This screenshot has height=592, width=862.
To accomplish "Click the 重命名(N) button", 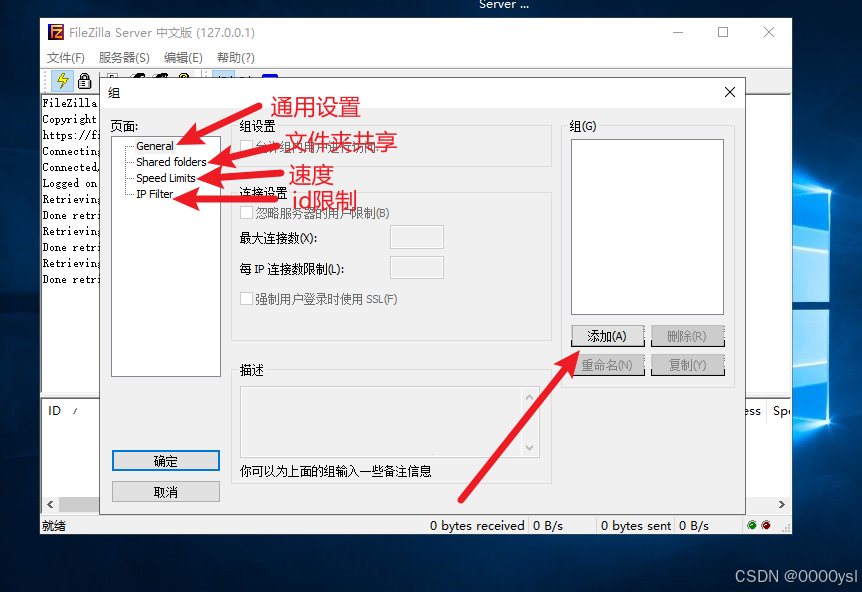I will click(607, 365).
